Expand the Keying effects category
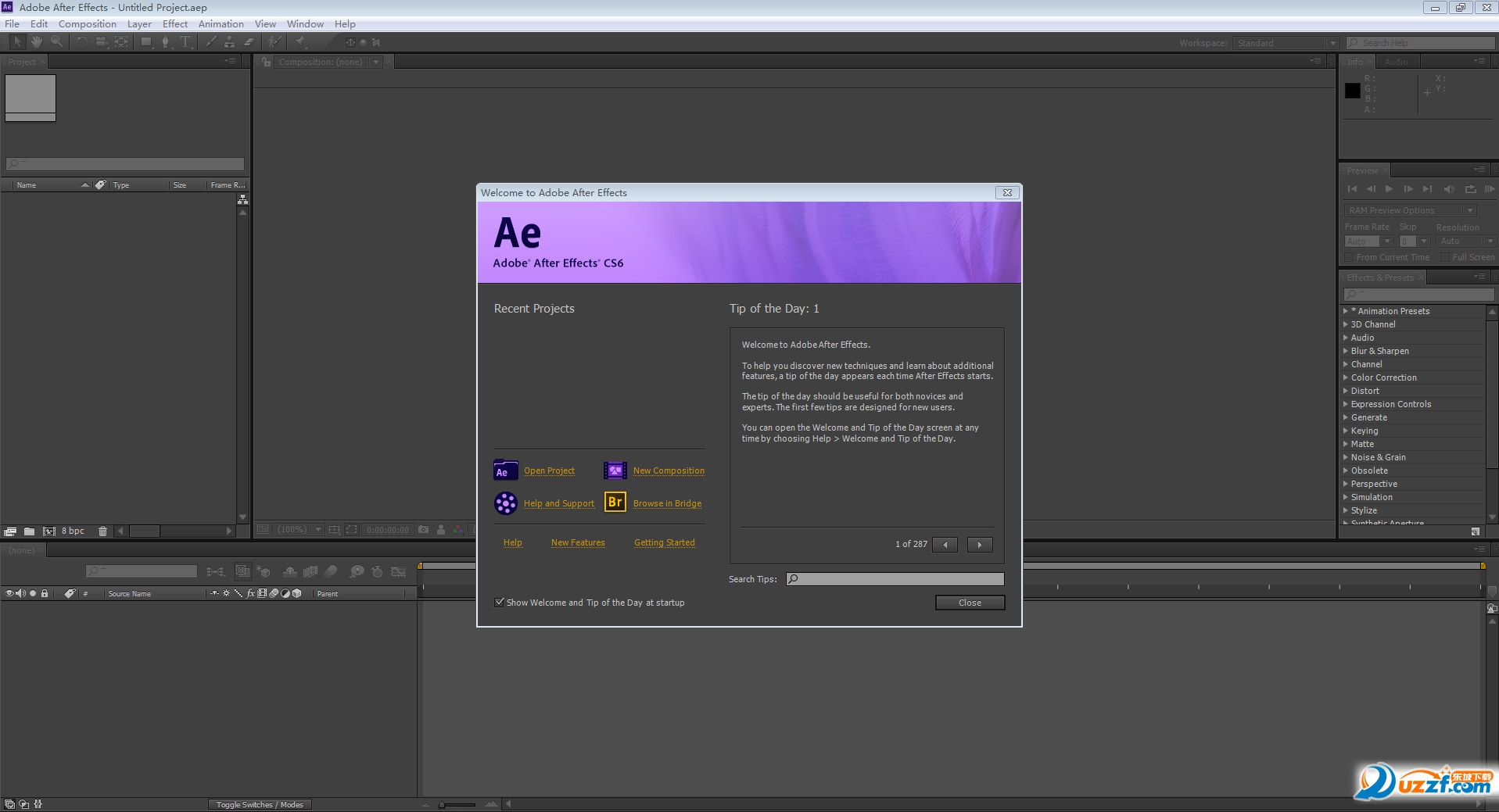Viewport: 1499px width, 812px height. point(1346,431)
